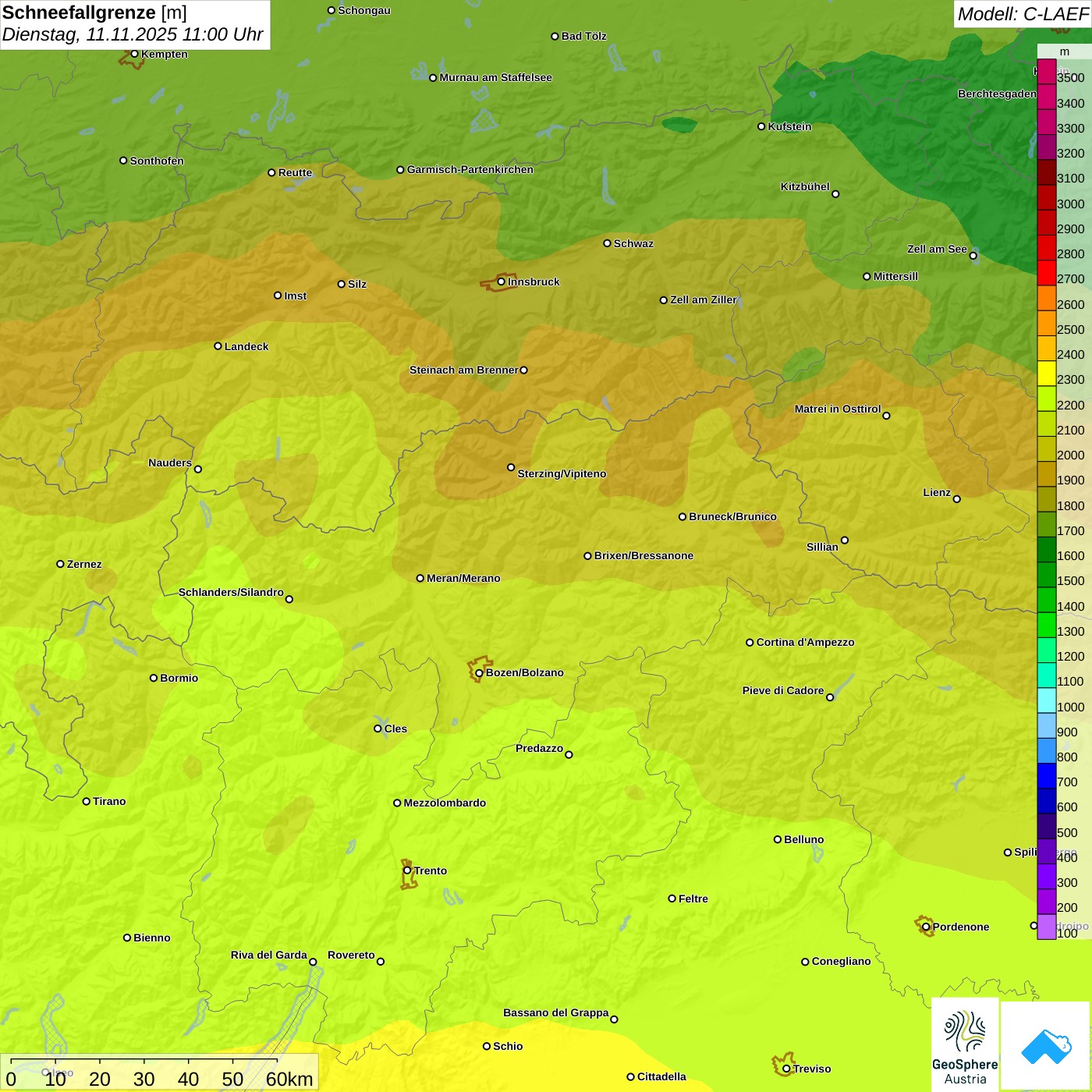1092x1092 pixels.
Task: Click the Bassano del Grappa label
Action: (x=556, y=1012)
